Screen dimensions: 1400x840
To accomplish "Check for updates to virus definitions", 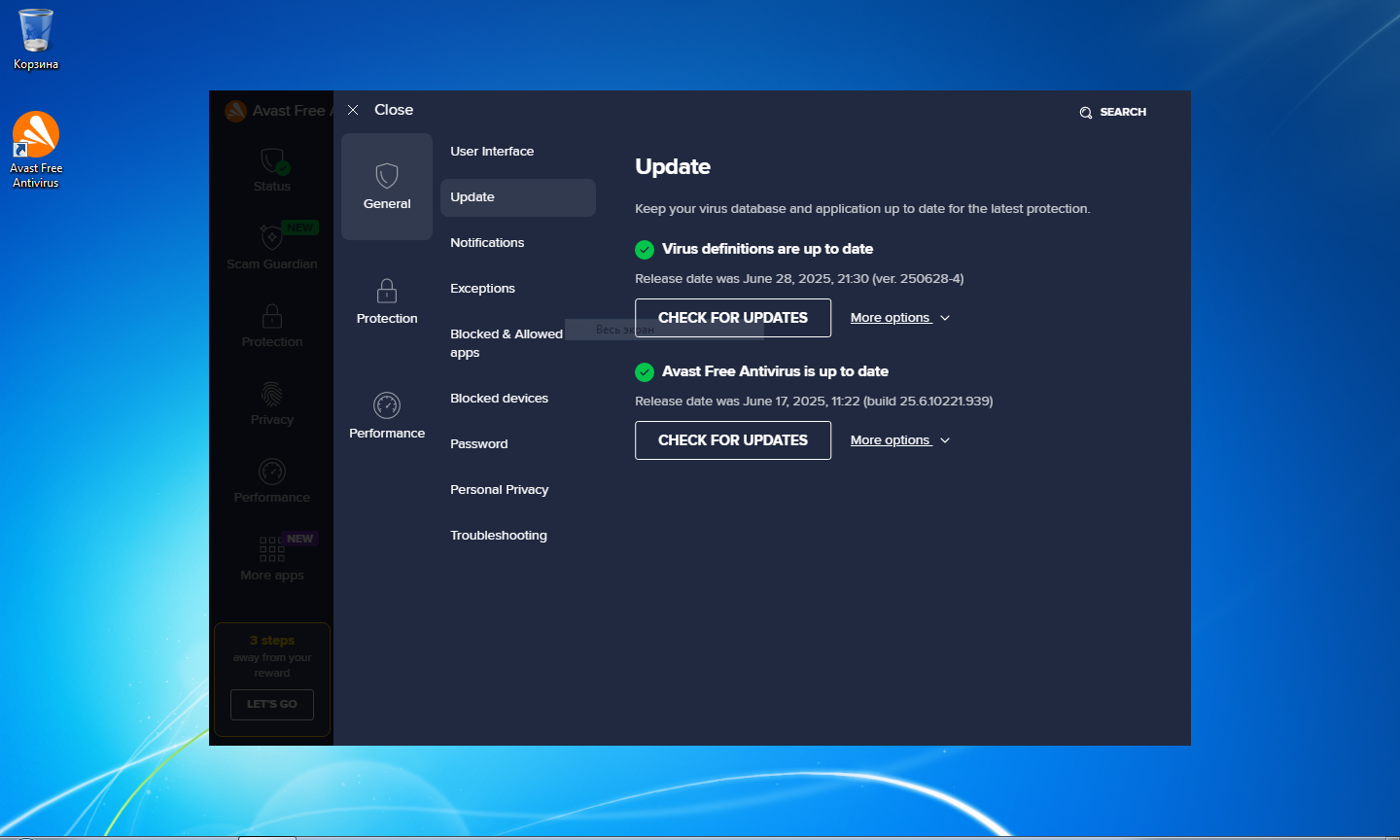I will [x=733, y=318].
